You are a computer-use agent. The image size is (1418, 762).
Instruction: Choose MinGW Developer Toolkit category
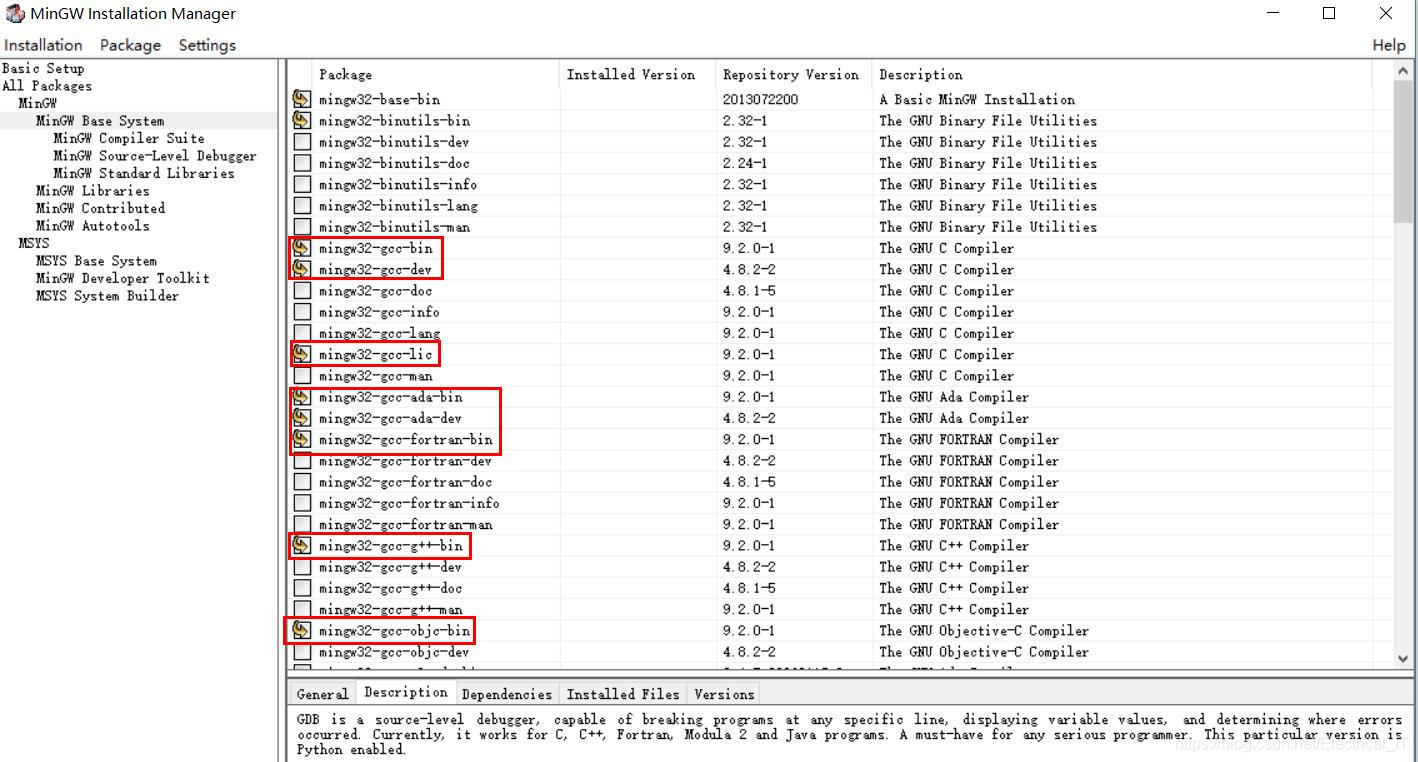(123, 278)
